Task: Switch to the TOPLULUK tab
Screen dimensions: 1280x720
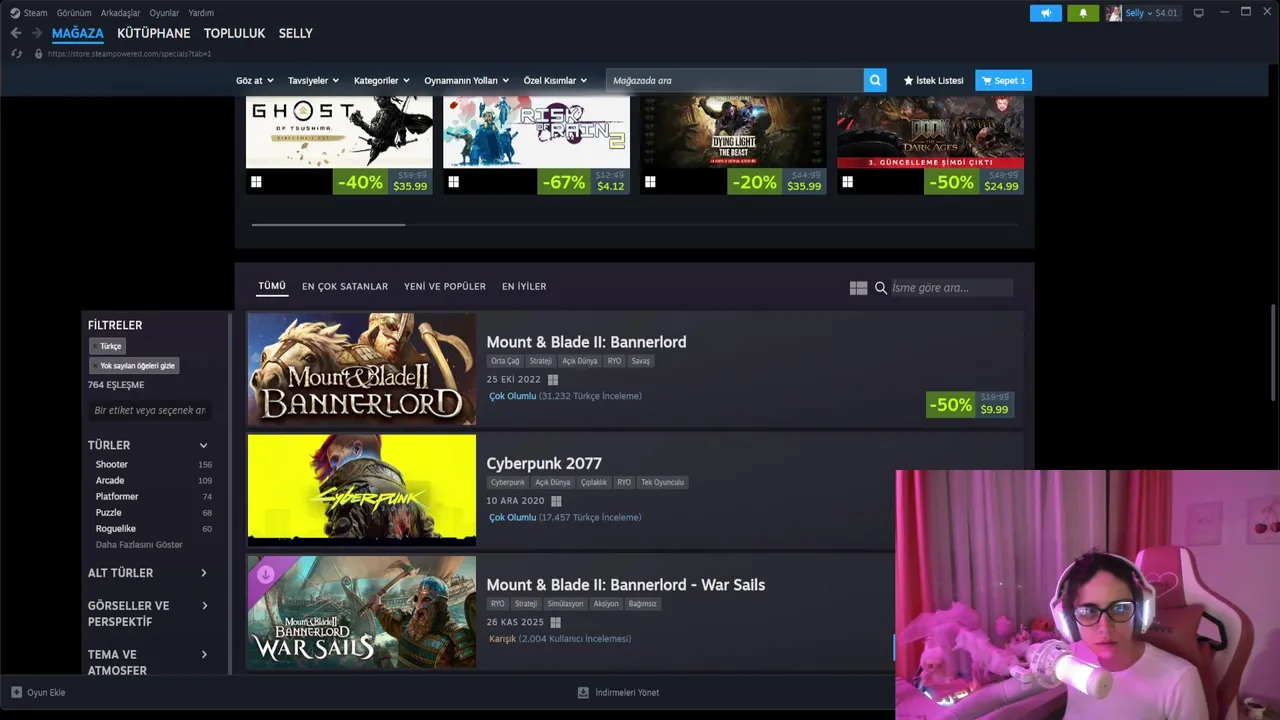Action: (234, 33)
